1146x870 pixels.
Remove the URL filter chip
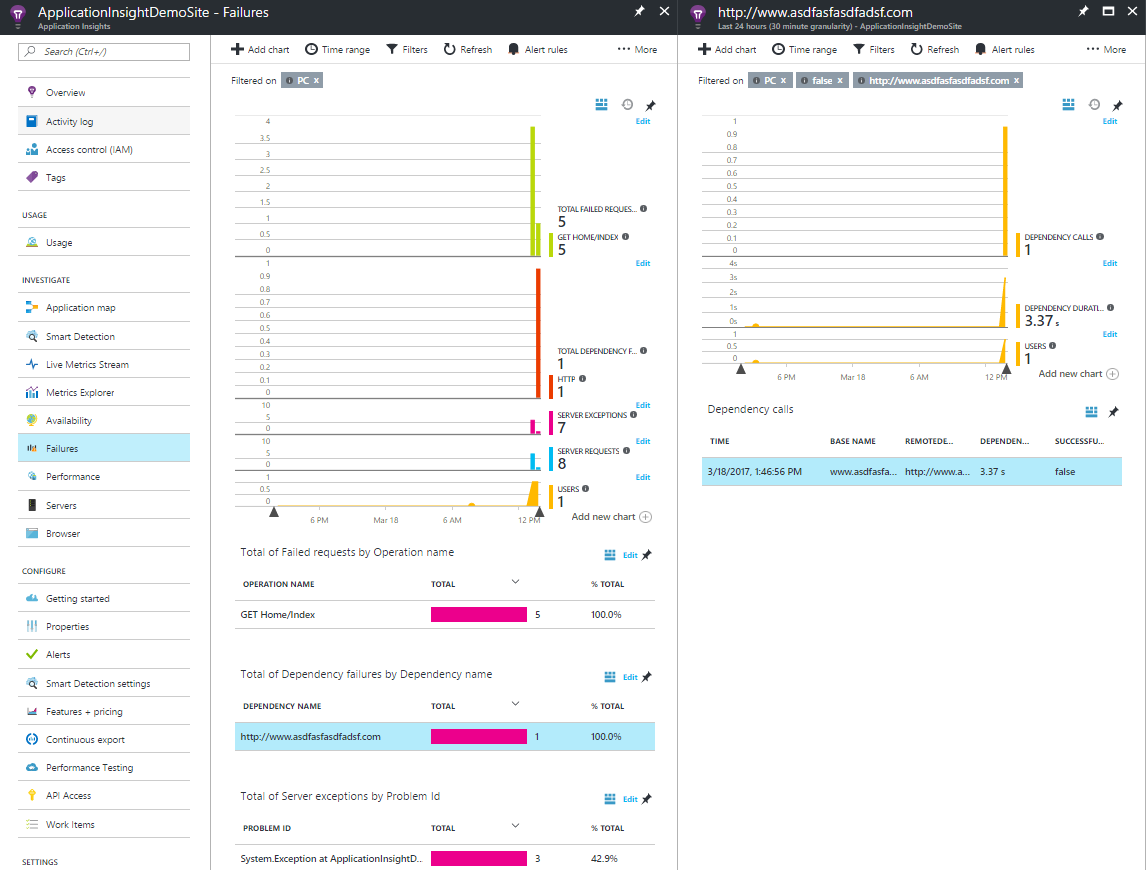tap(1016, 80)
